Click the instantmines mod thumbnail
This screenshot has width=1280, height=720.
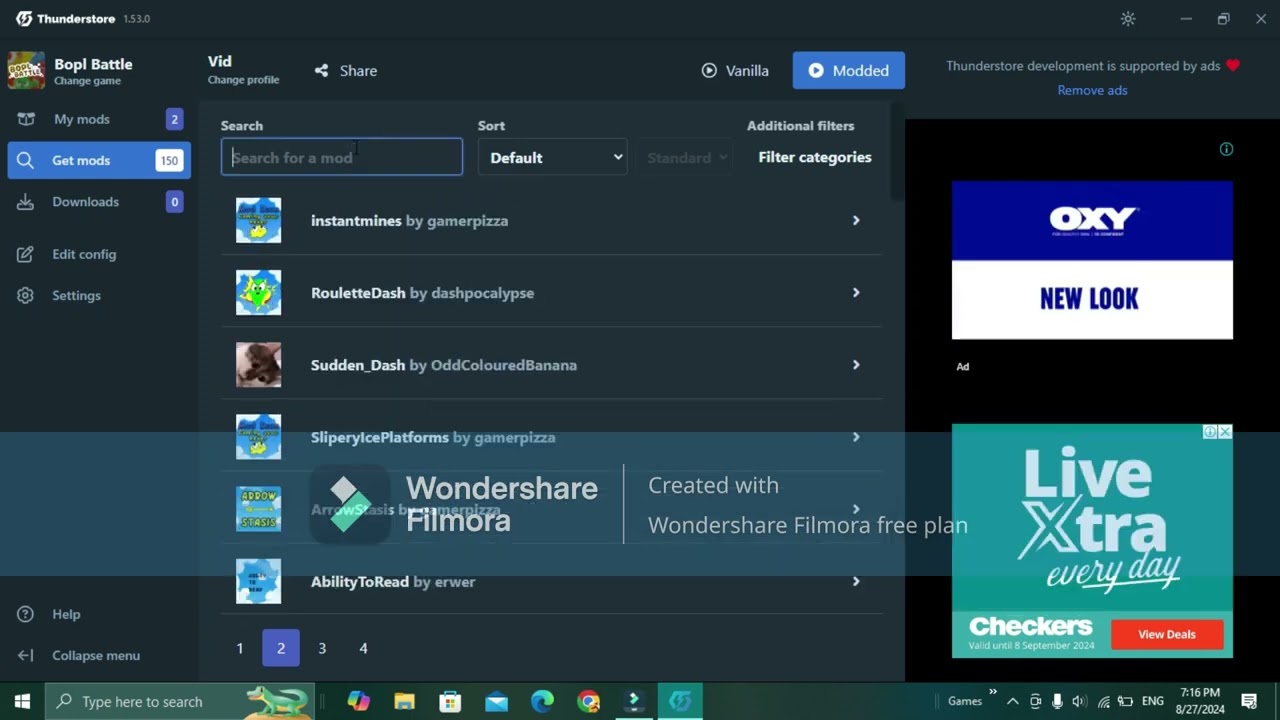(x=258, y=221)
